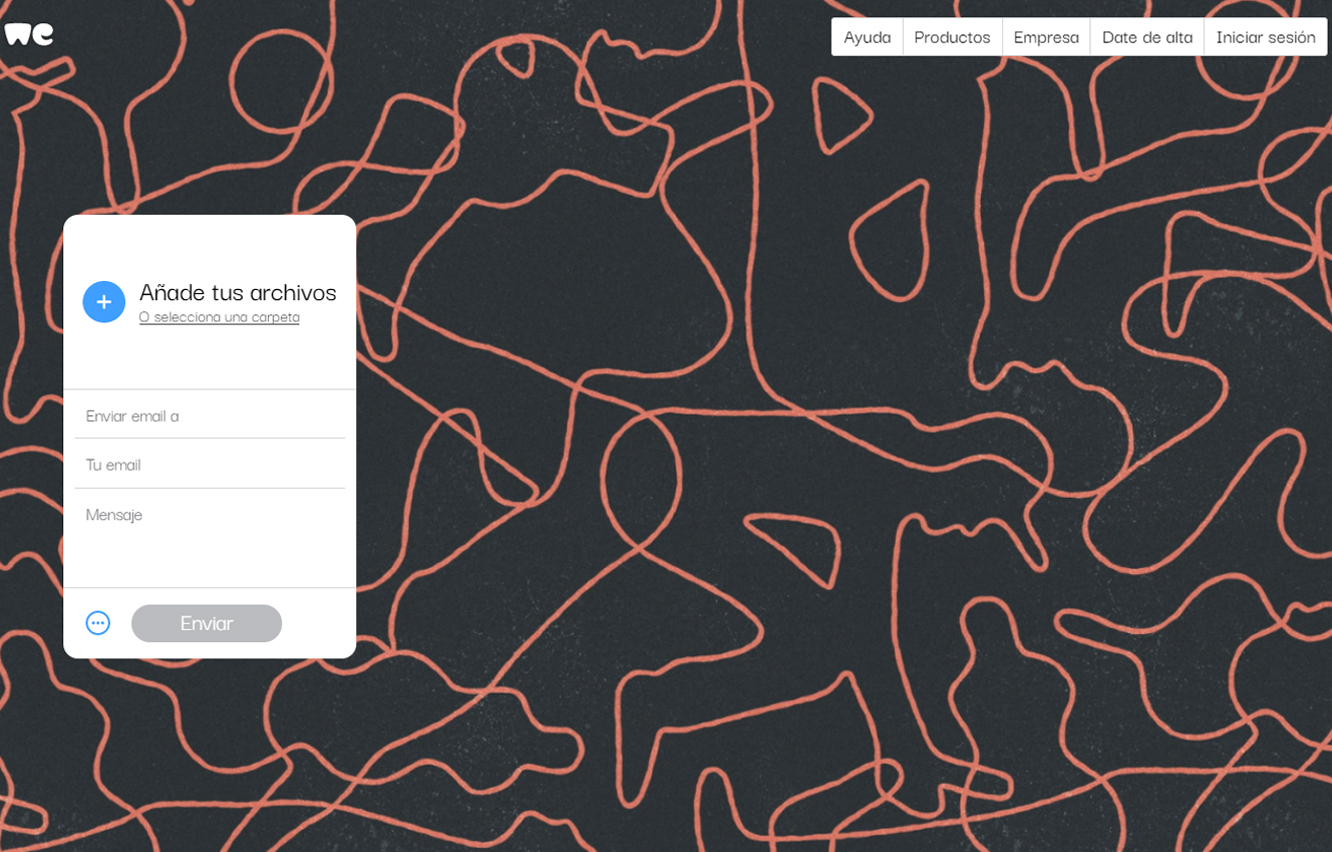Focus the 'Enviar email a' field
The height and width of the screenshot is (852, 1332).
210,416
